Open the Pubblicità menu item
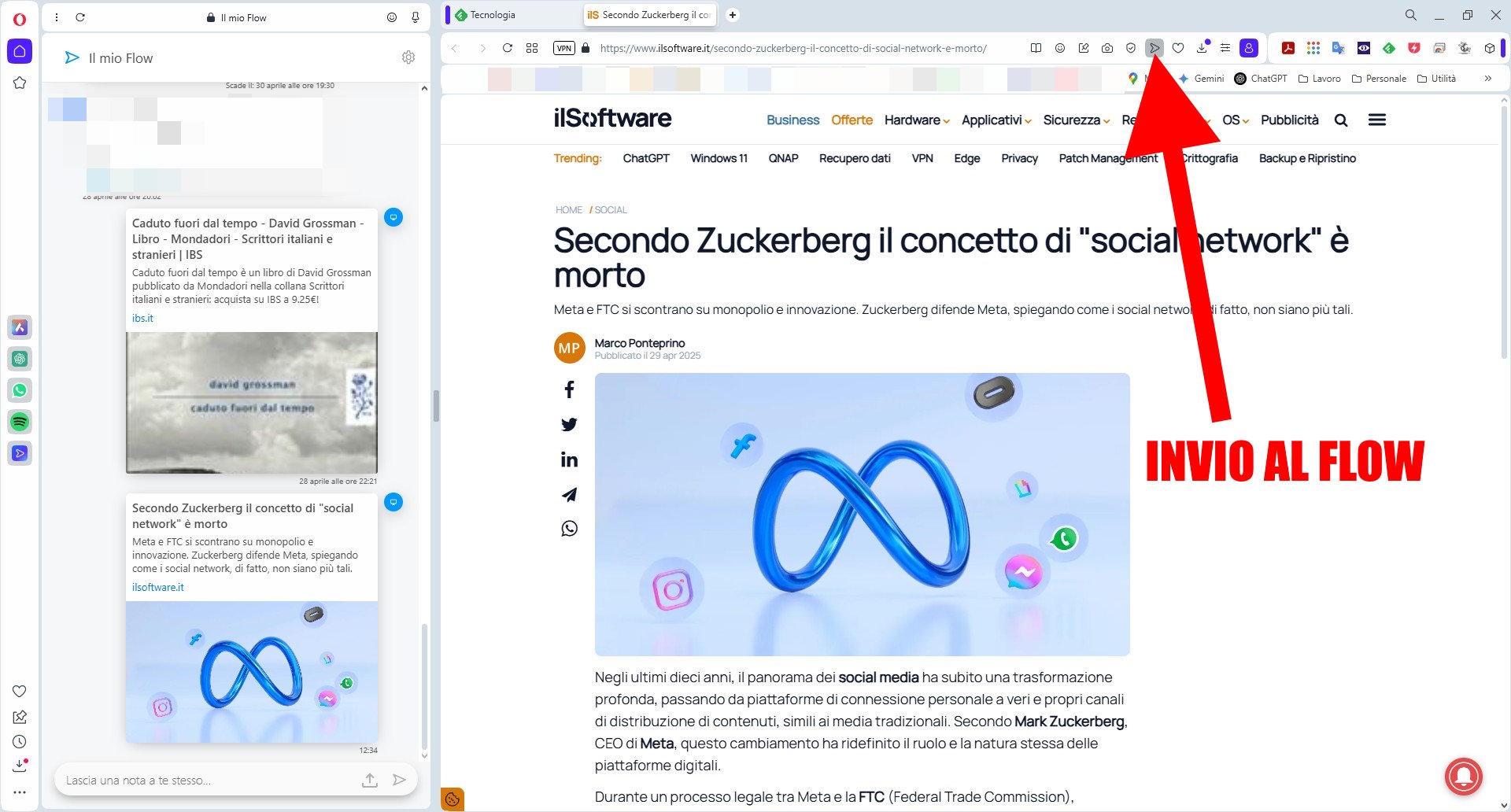This screenshot has width=1511, height=812. (x=1289, y=120)
